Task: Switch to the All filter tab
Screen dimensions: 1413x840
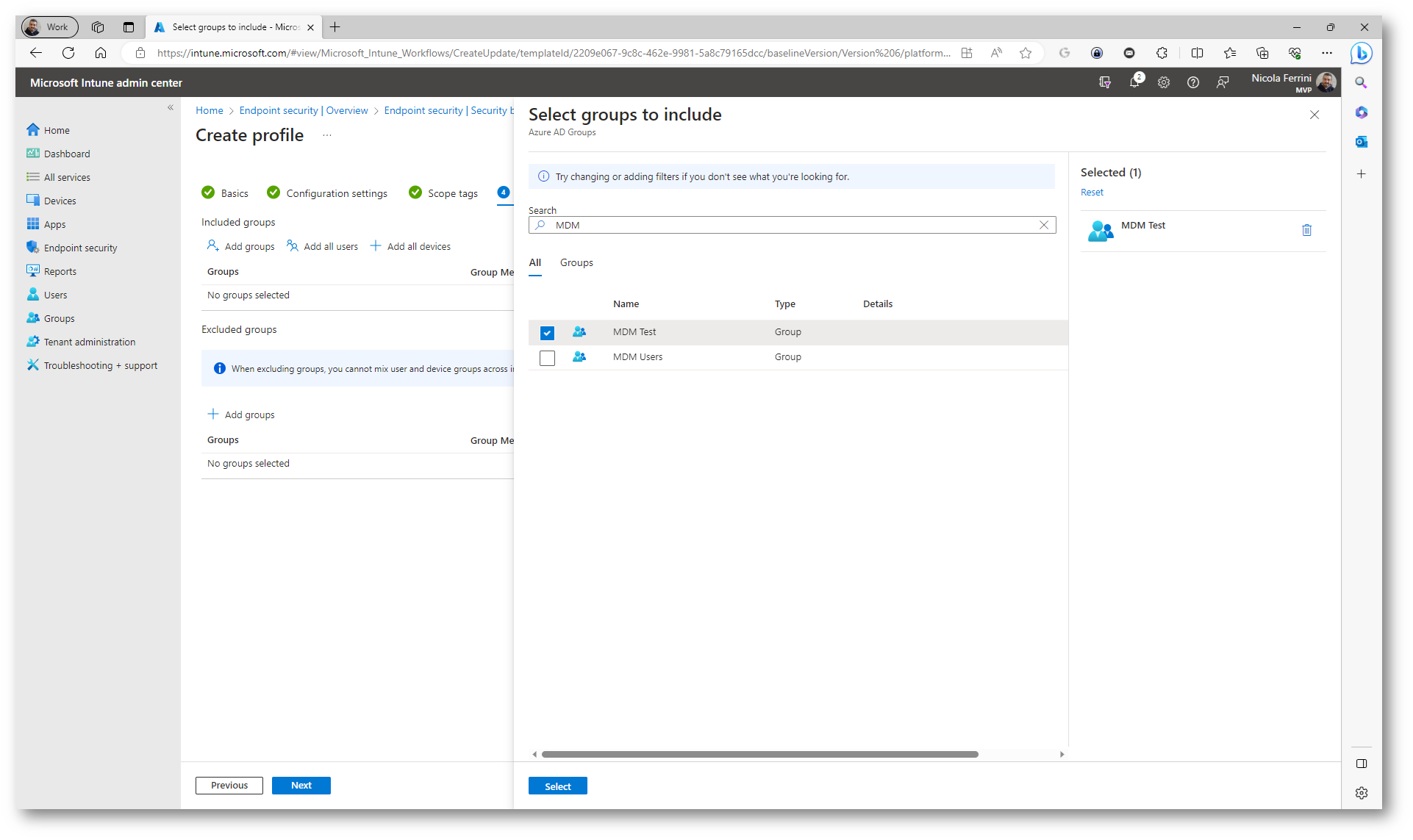Action: point(535,263)
